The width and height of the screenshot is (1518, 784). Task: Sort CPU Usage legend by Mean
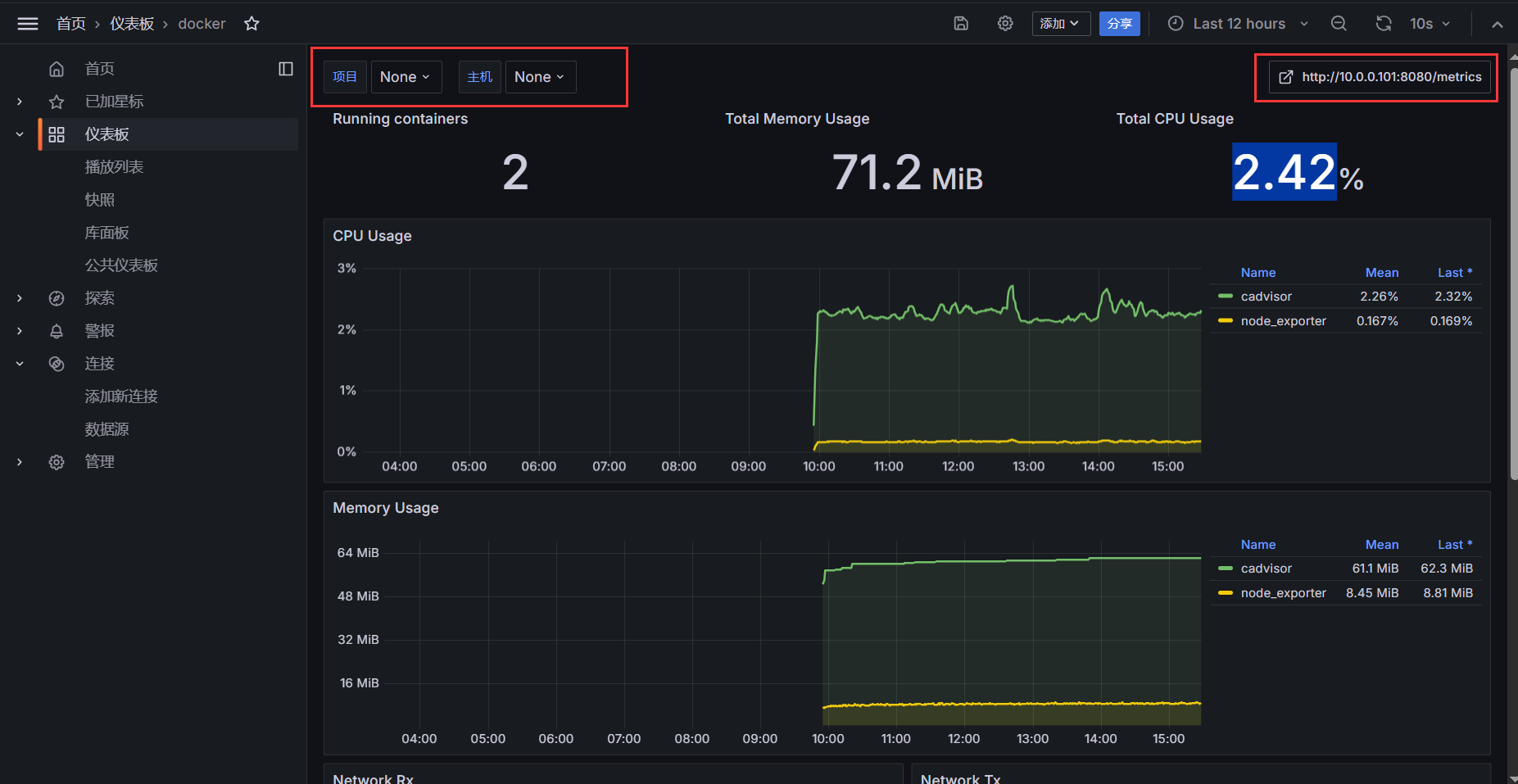point(1381,273)
